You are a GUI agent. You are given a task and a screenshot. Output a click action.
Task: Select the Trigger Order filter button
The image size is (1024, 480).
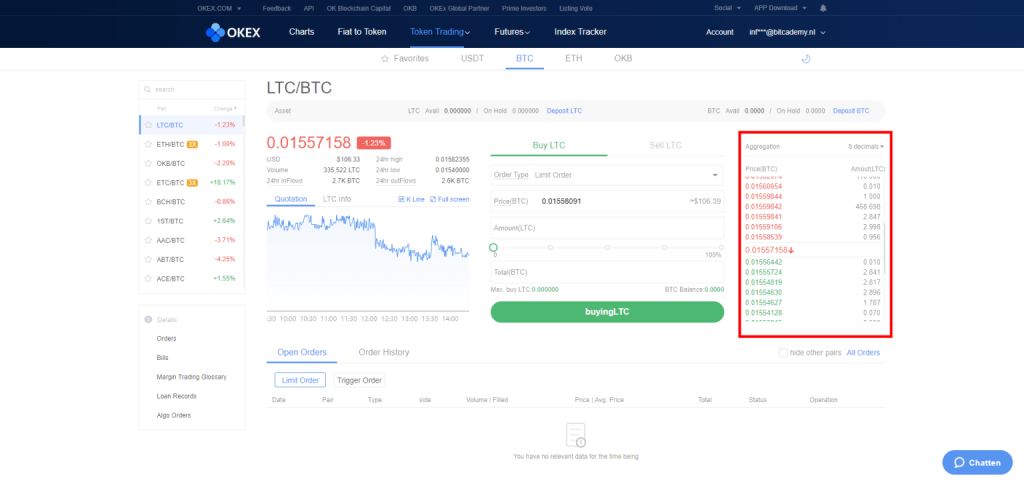359,380
